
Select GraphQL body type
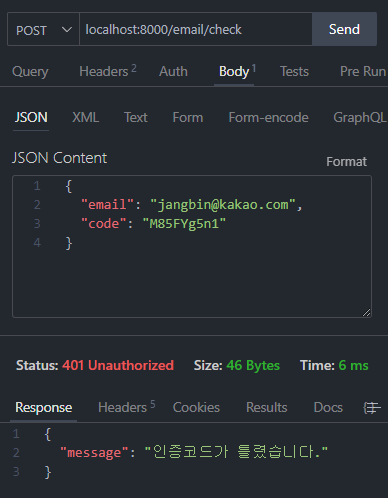(x=360, y=117)
